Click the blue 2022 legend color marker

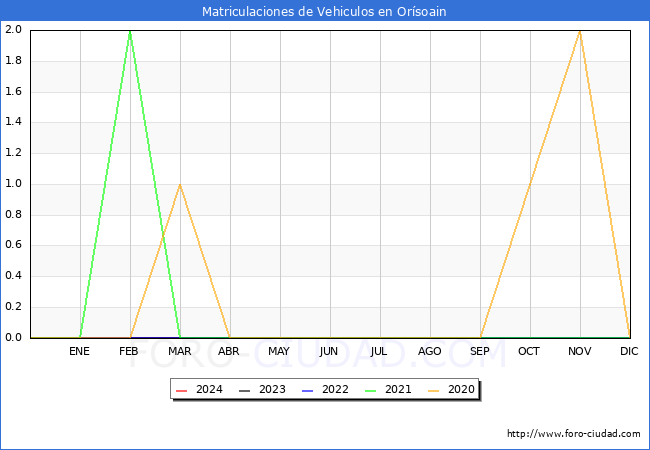(x=308, y=391)
